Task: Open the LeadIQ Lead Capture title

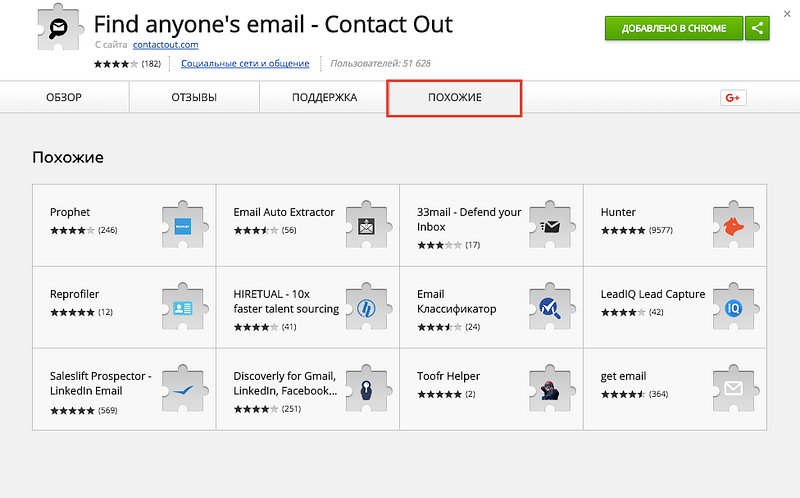Action: [653, 294]
